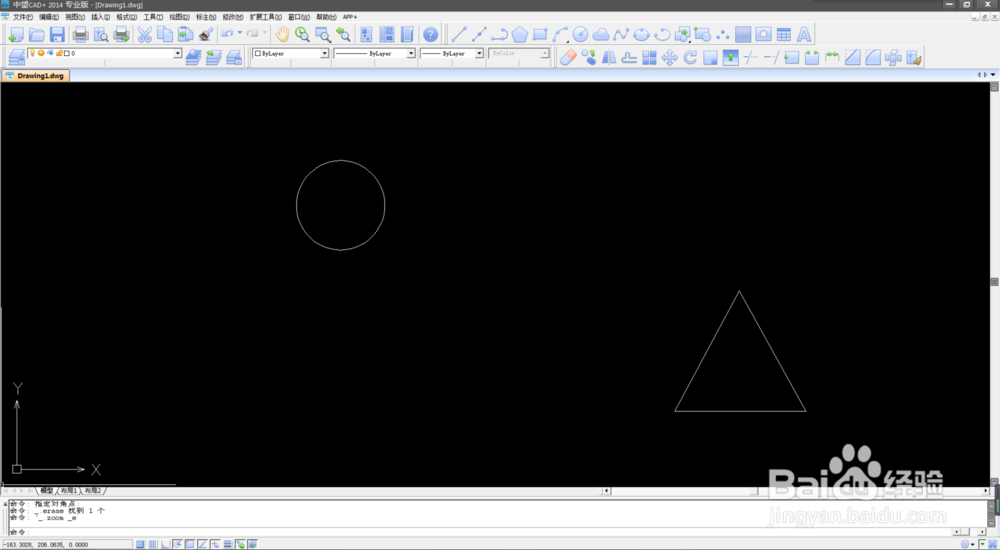The image size is (1000, 550).
Task: Select the Polygon tool
Action: pos(520,34)
